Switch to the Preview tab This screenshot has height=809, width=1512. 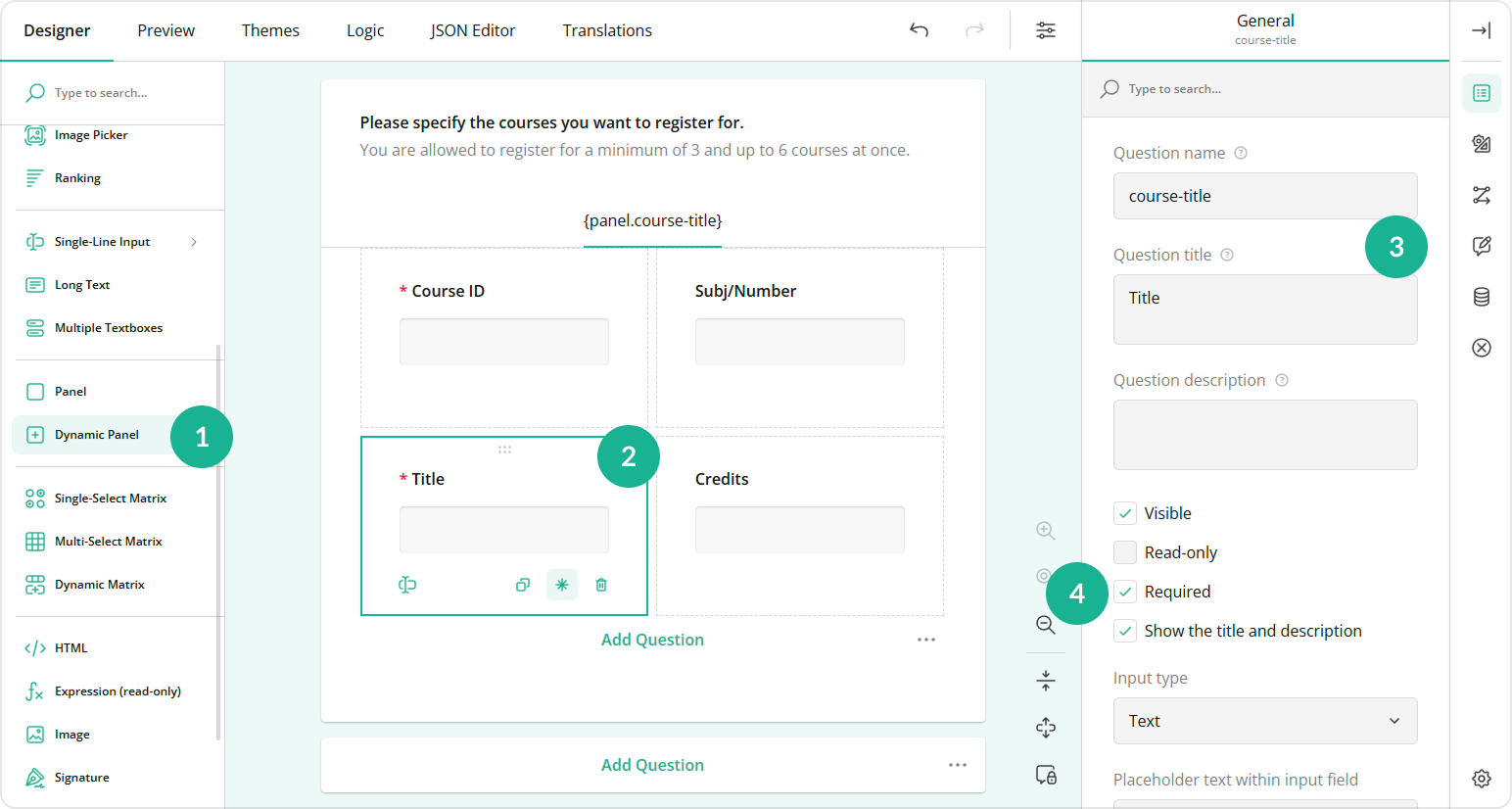click(x=165, y=30)
